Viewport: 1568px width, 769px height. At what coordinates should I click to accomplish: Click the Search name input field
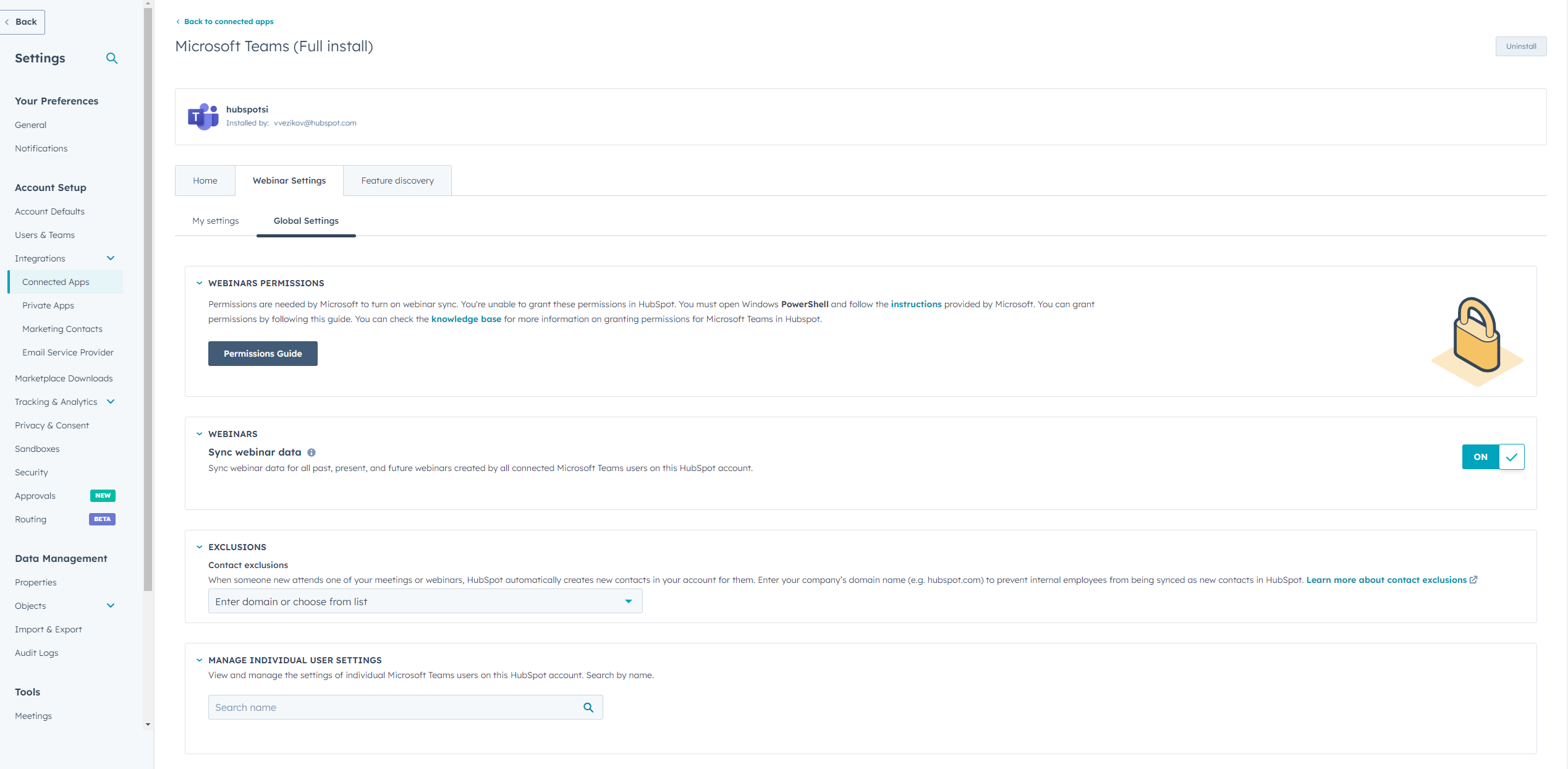[x=405, y=707]
